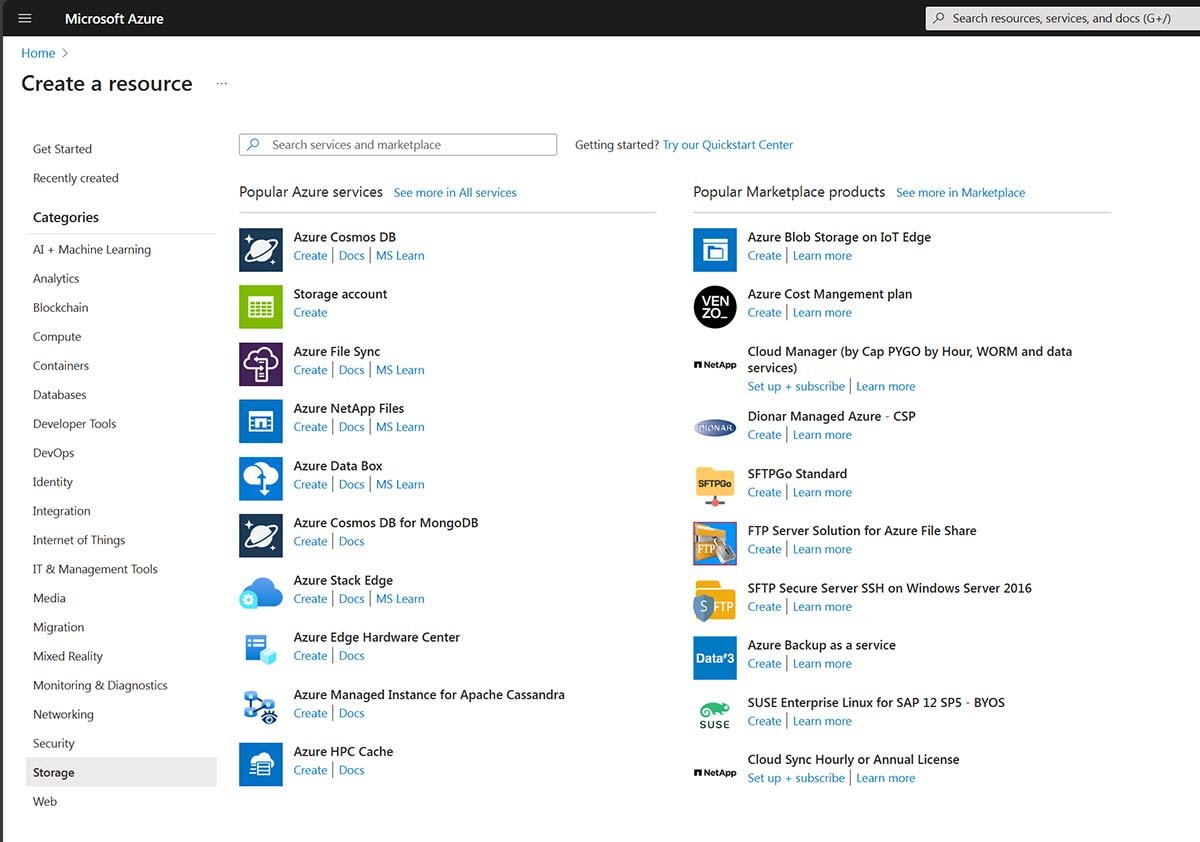Screen dimensions: 1200x842
Task: Click the green Storage account icon
Action: [x=260, y=306]
